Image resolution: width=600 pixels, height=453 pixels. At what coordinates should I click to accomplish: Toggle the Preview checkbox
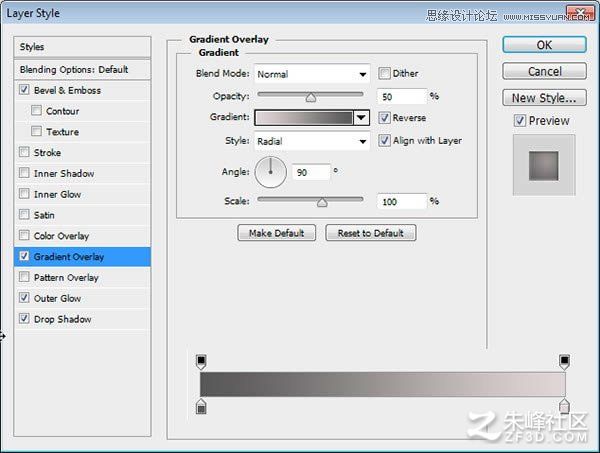519,121
